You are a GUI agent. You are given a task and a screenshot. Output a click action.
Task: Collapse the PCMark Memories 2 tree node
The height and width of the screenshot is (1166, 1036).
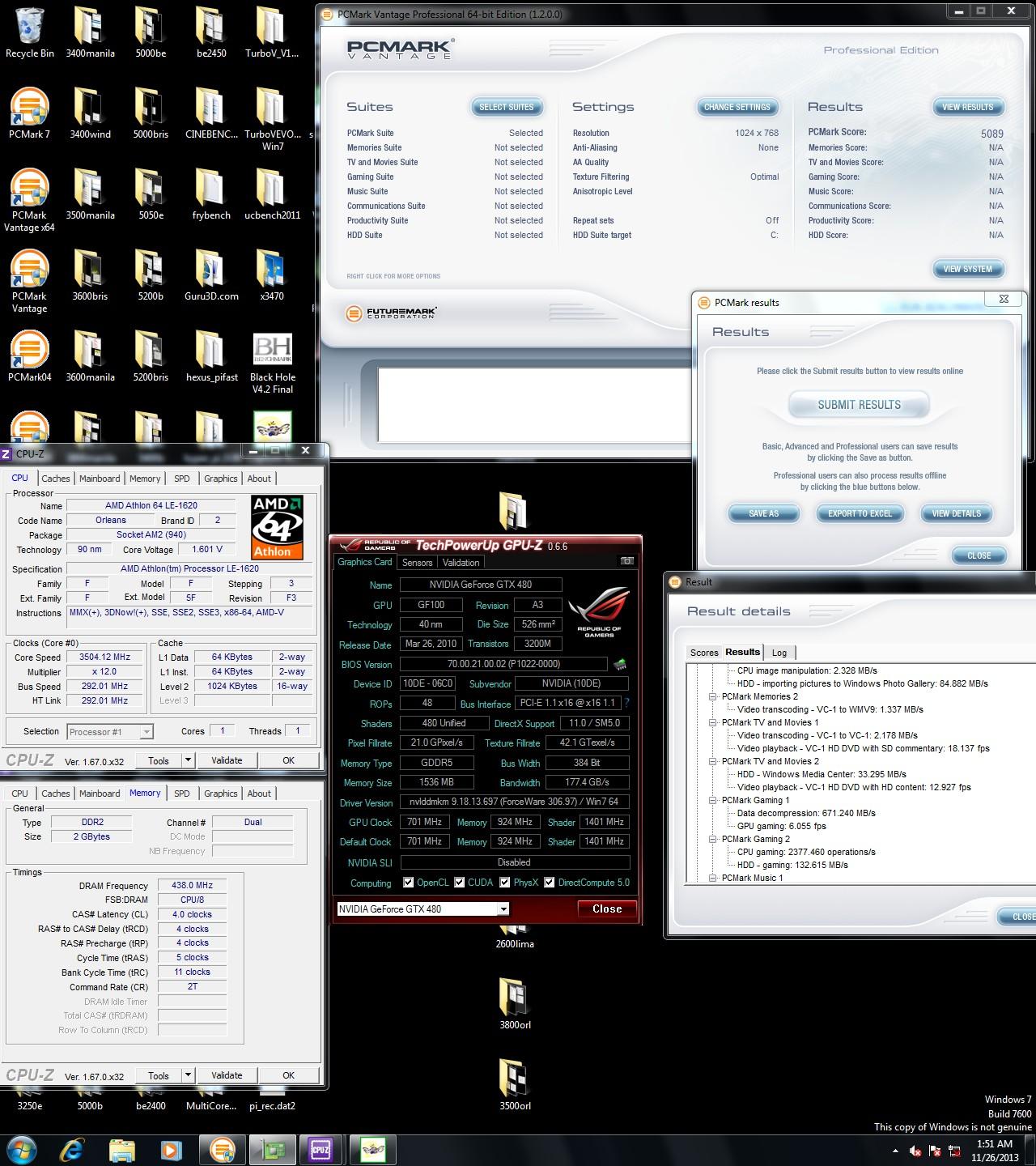[x=713, y=696]
